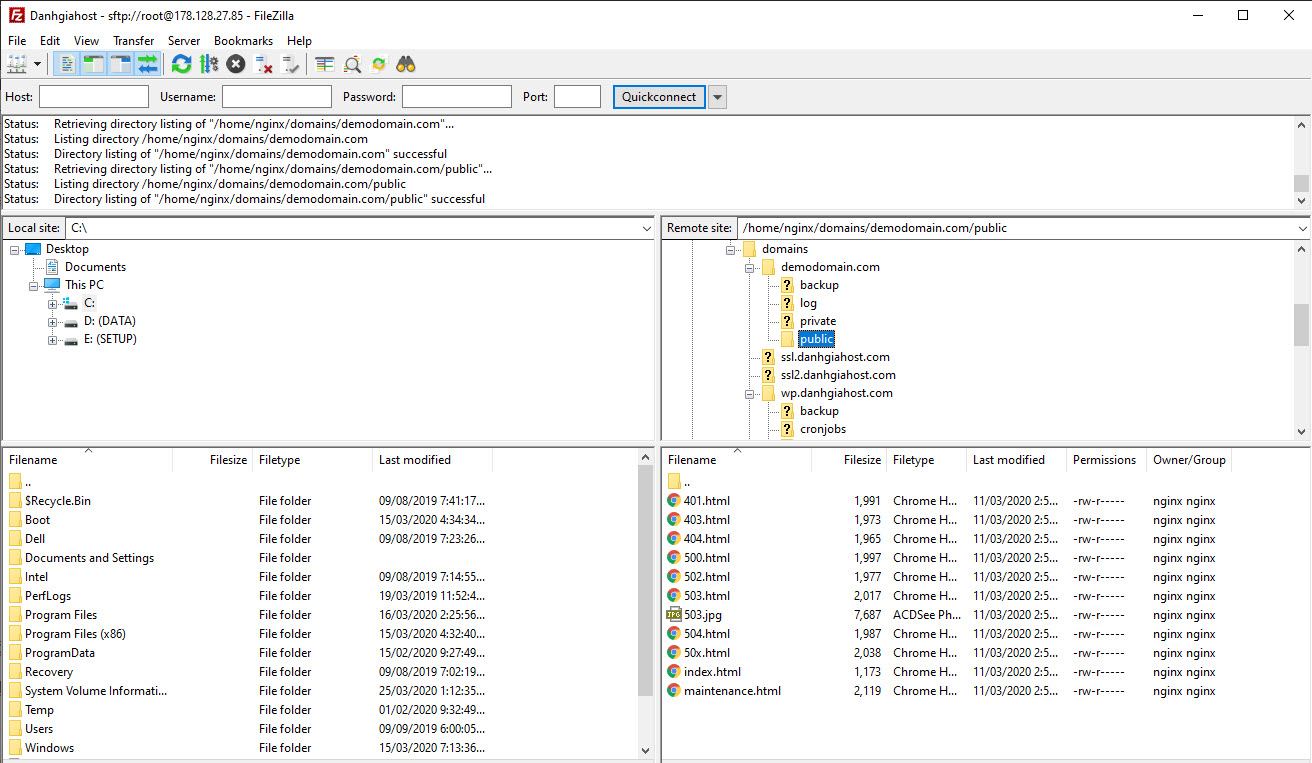The height and width of the screenshot is (763, 1312).
Task: Open the View menu
Action: click(x=86, y=41)
